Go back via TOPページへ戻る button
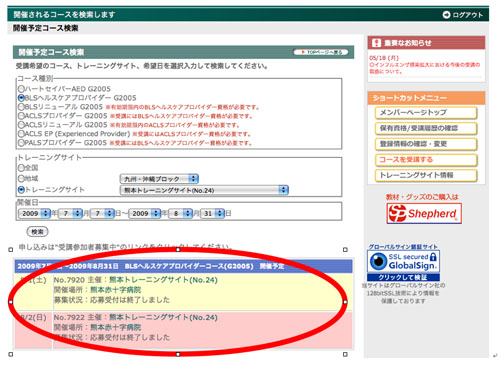The height and width of the screenshot is (368, 500). [321, 52]
